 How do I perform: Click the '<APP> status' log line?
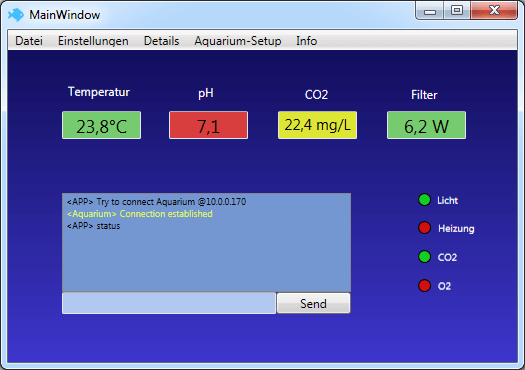pyautogui.click(x=93, y=226)
